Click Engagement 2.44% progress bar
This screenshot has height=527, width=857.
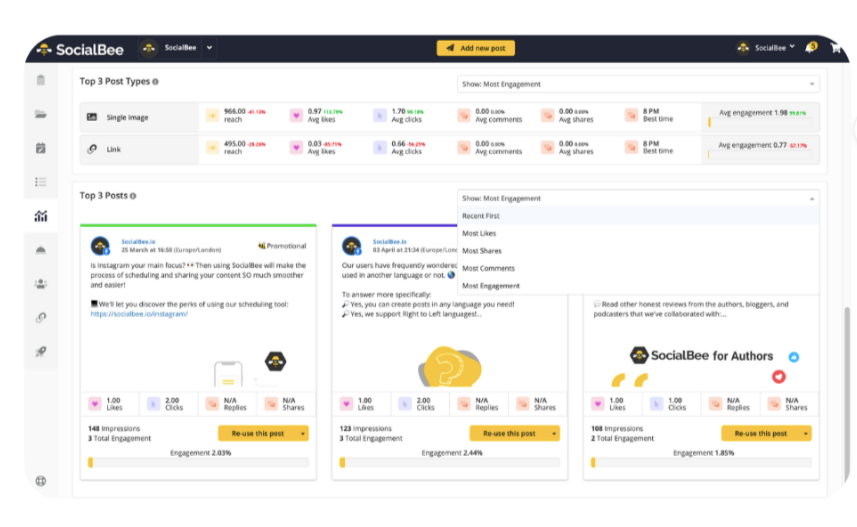point(450,462)
